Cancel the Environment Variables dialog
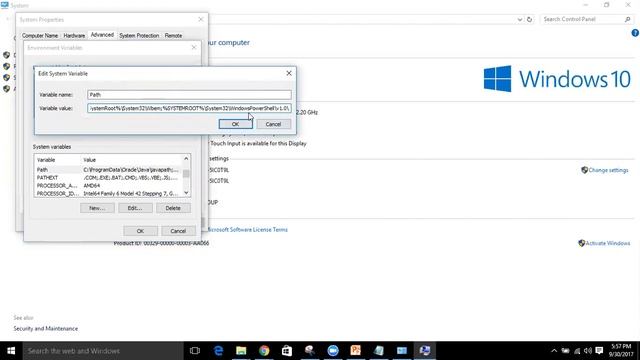This screenshot has width=640, height=360. click(178, 231)
